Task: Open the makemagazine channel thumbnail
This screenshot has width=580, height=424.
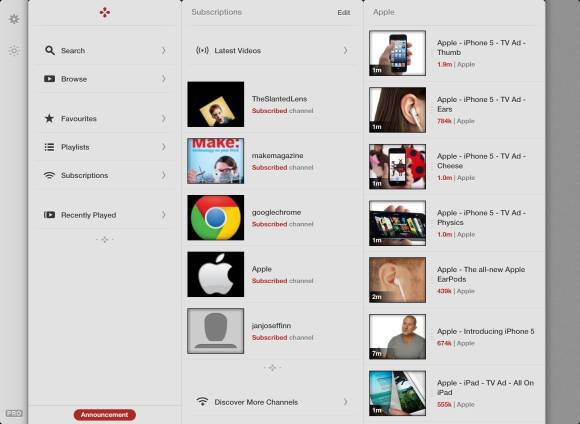Action: click(x=216, y=161)
